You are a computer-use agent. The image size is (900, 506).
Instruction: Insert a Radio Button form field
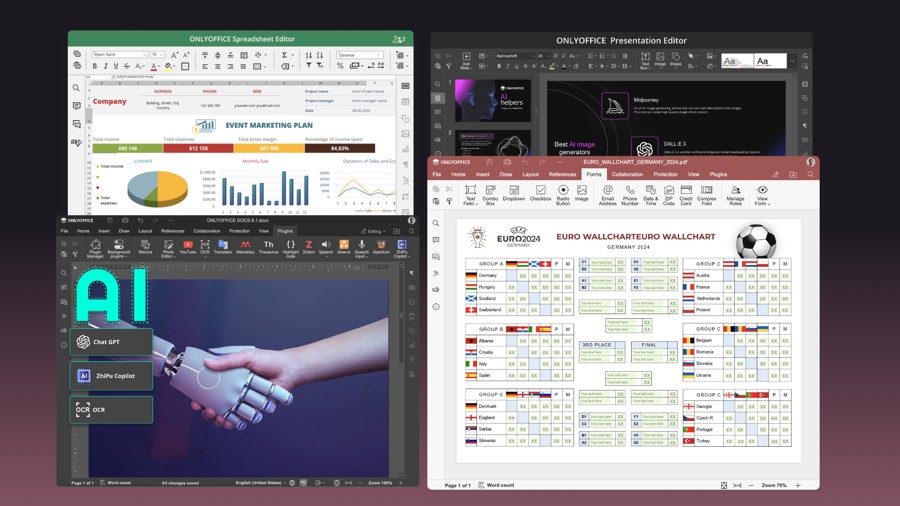tap(563, 195)
